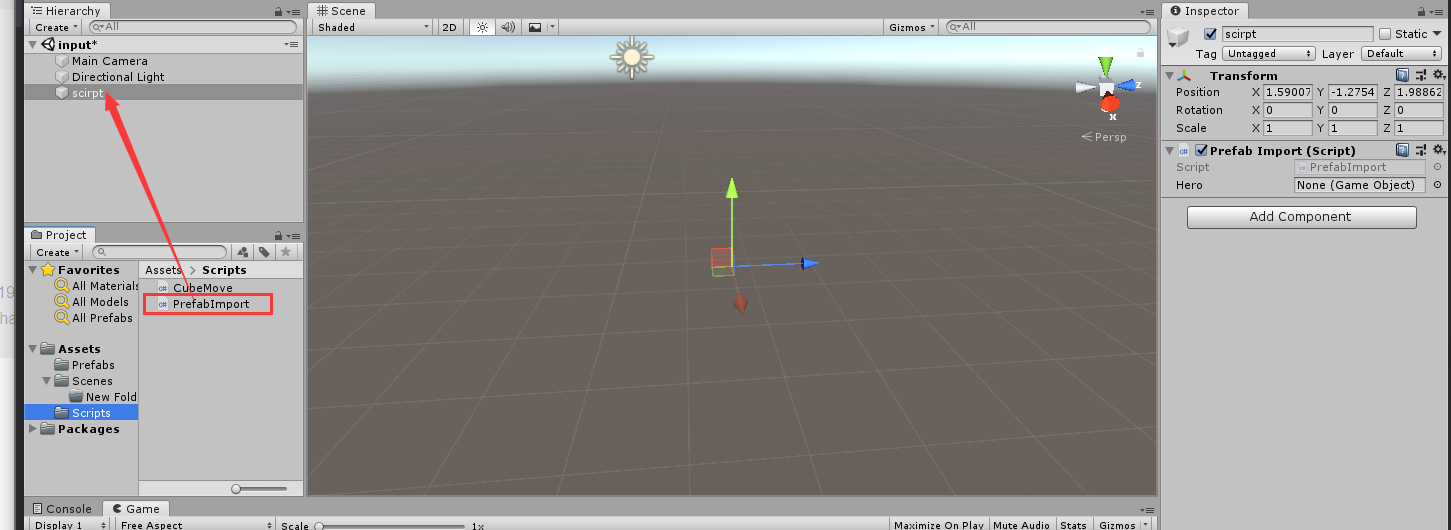
Task: Toggle scene gizmo rotation lock icon
Action: (x=1139, y=53)
